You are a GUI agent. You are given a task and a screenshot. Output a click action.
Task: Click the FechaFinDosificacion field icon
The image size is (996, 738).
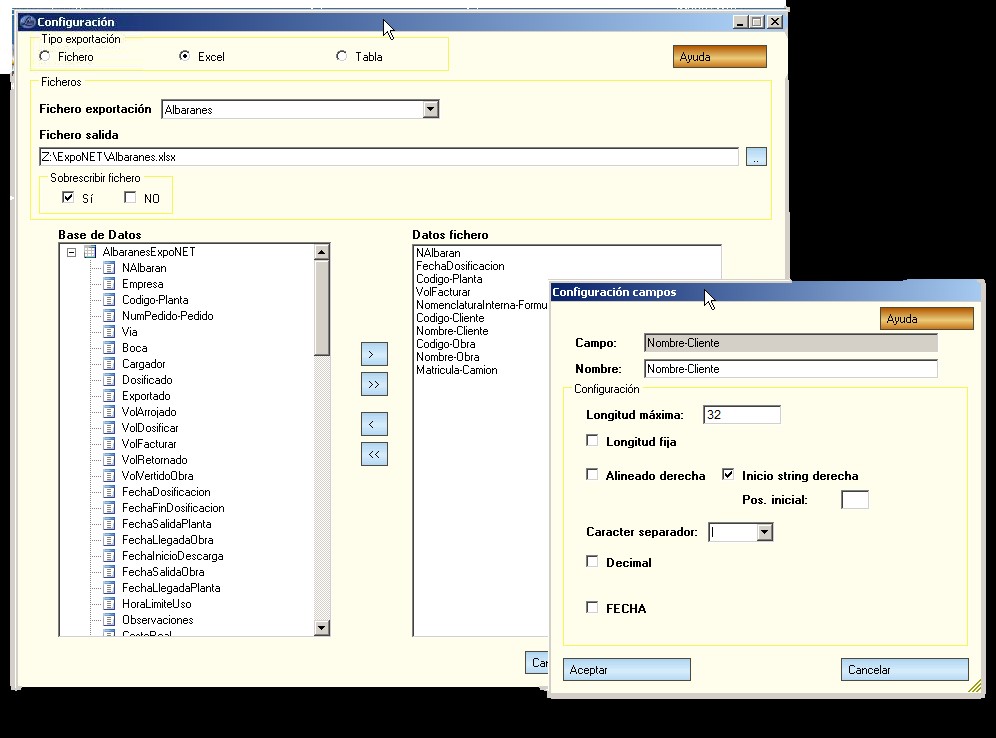coord(109,508)
